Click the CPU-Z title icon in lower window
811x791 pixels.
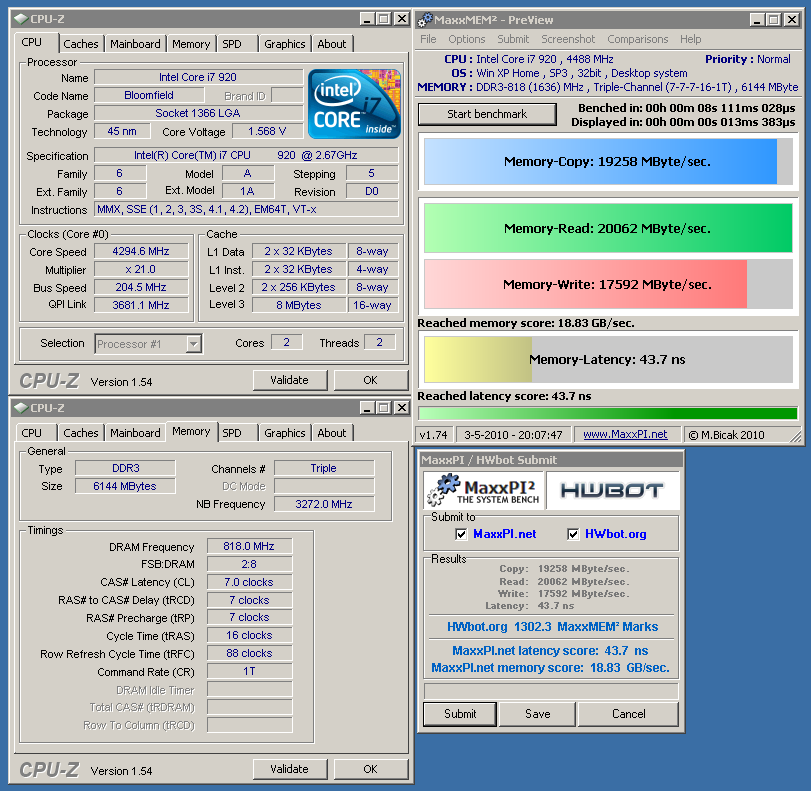21,408
